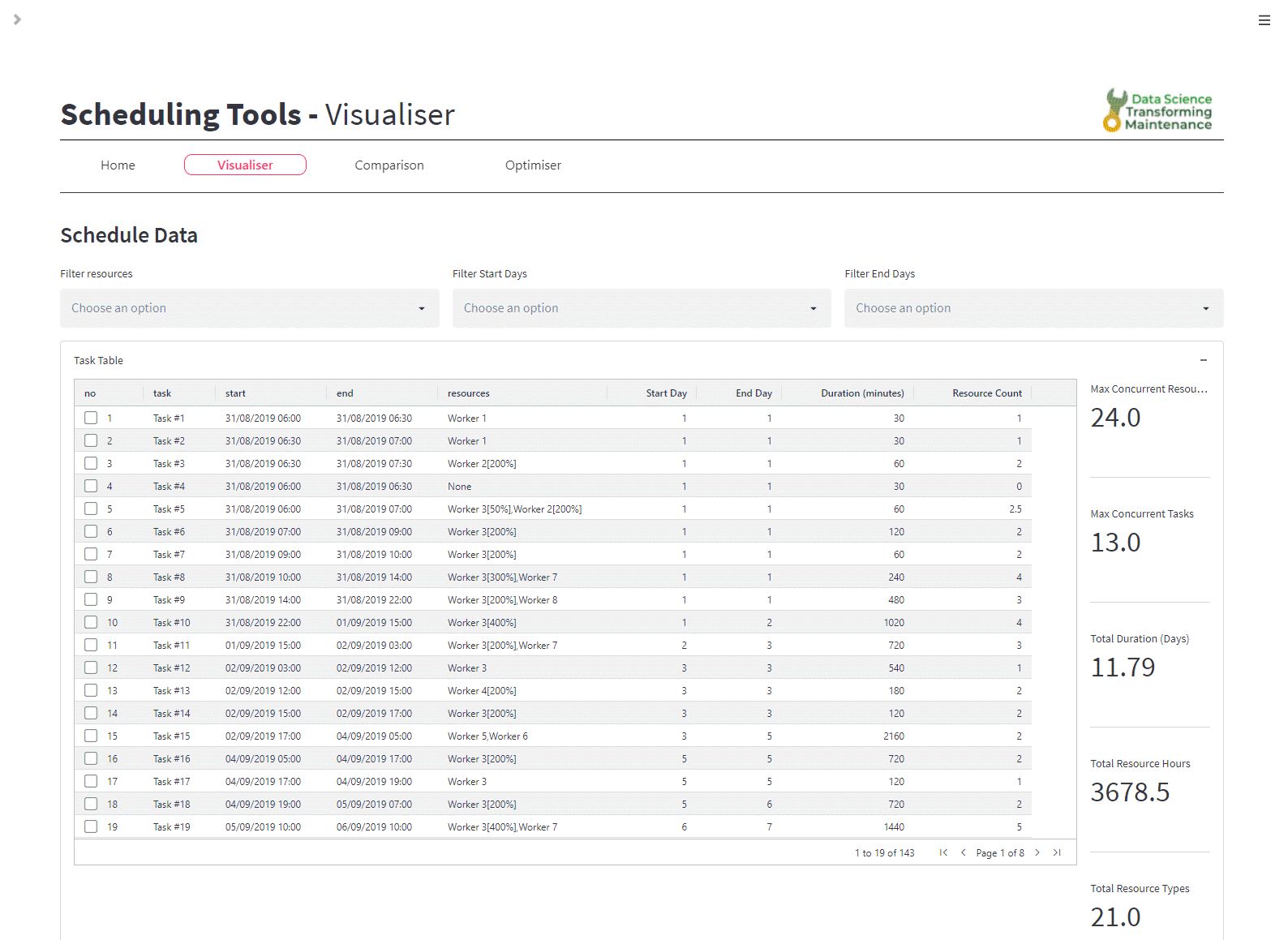Viewport: 1288px width, 940px height.
Task: Expand the Filter End Days dropdown
Action: (x=1033, y=308)
